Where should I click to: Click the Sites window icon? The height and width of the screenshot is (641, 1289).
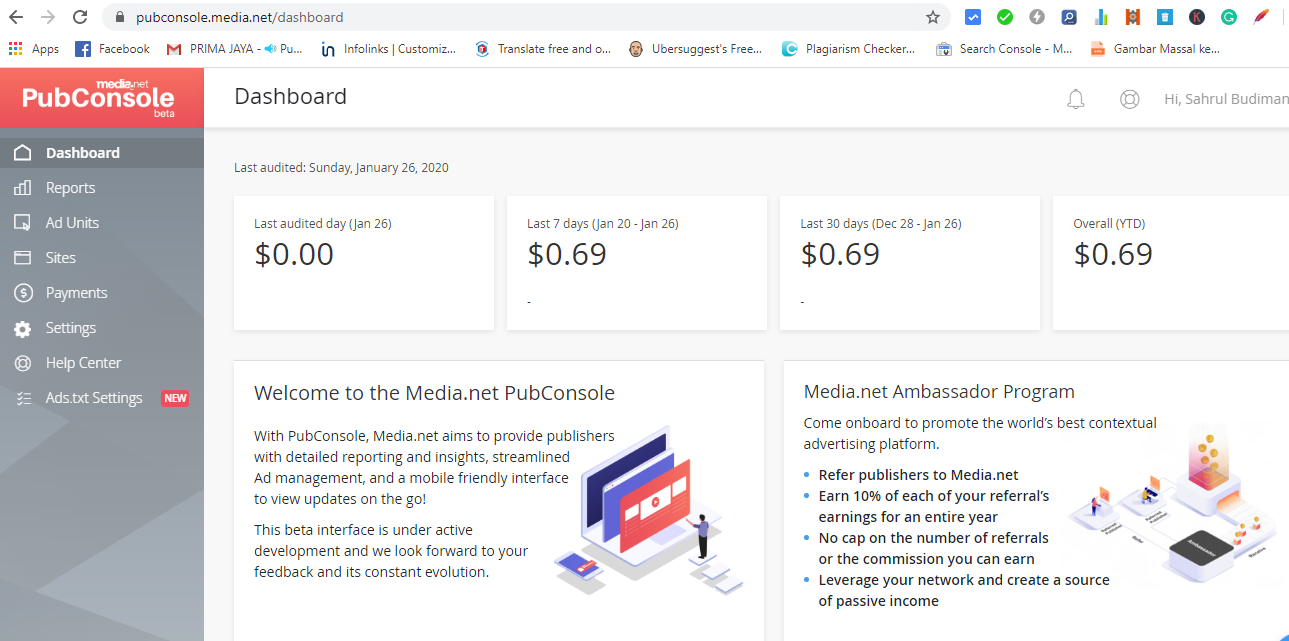click(x=23, y=258)
